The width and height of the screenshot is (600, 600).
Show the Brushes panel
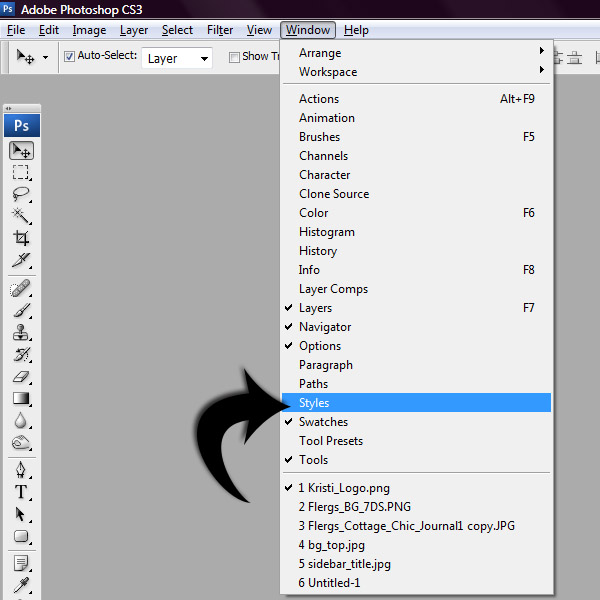click(416, 137)
